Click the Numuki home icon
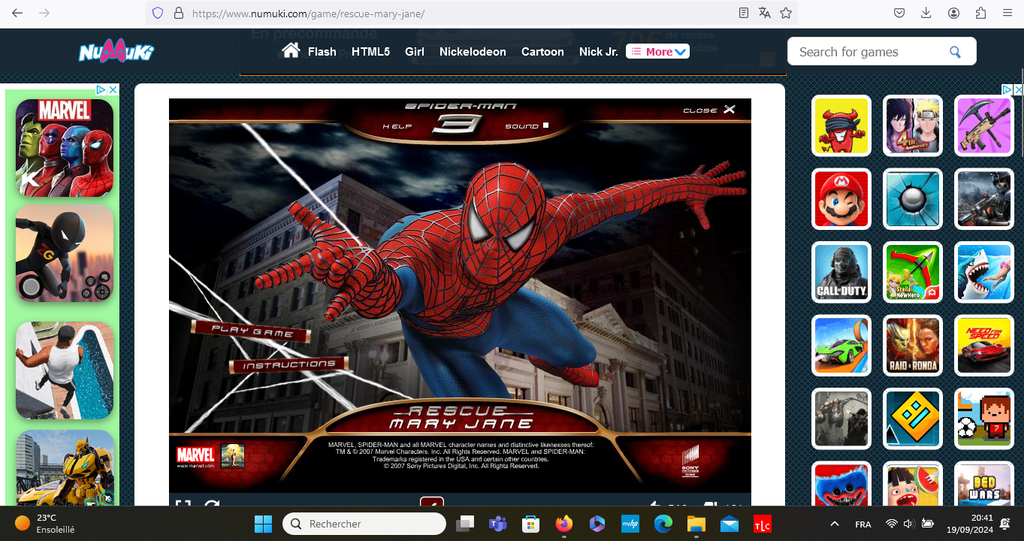The height and width of the screenshot is (541, 1024). [291, 51]
